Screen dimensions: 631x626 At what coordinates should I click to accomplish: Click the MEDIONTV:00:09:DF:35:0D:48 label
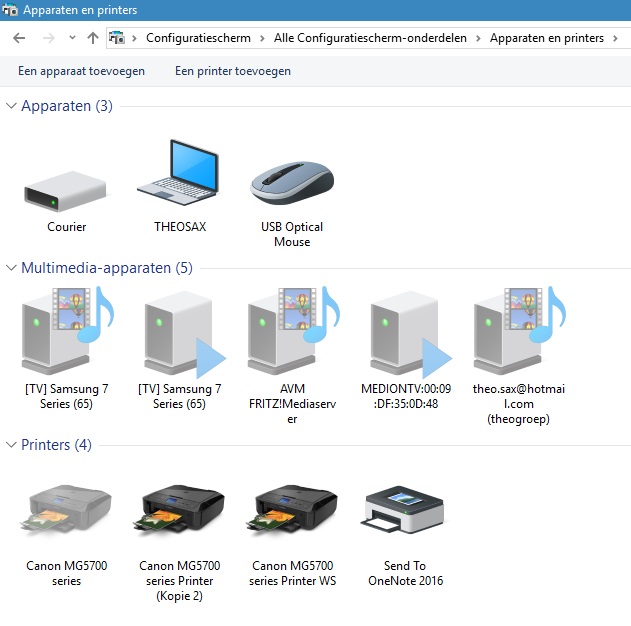point(406,396)
